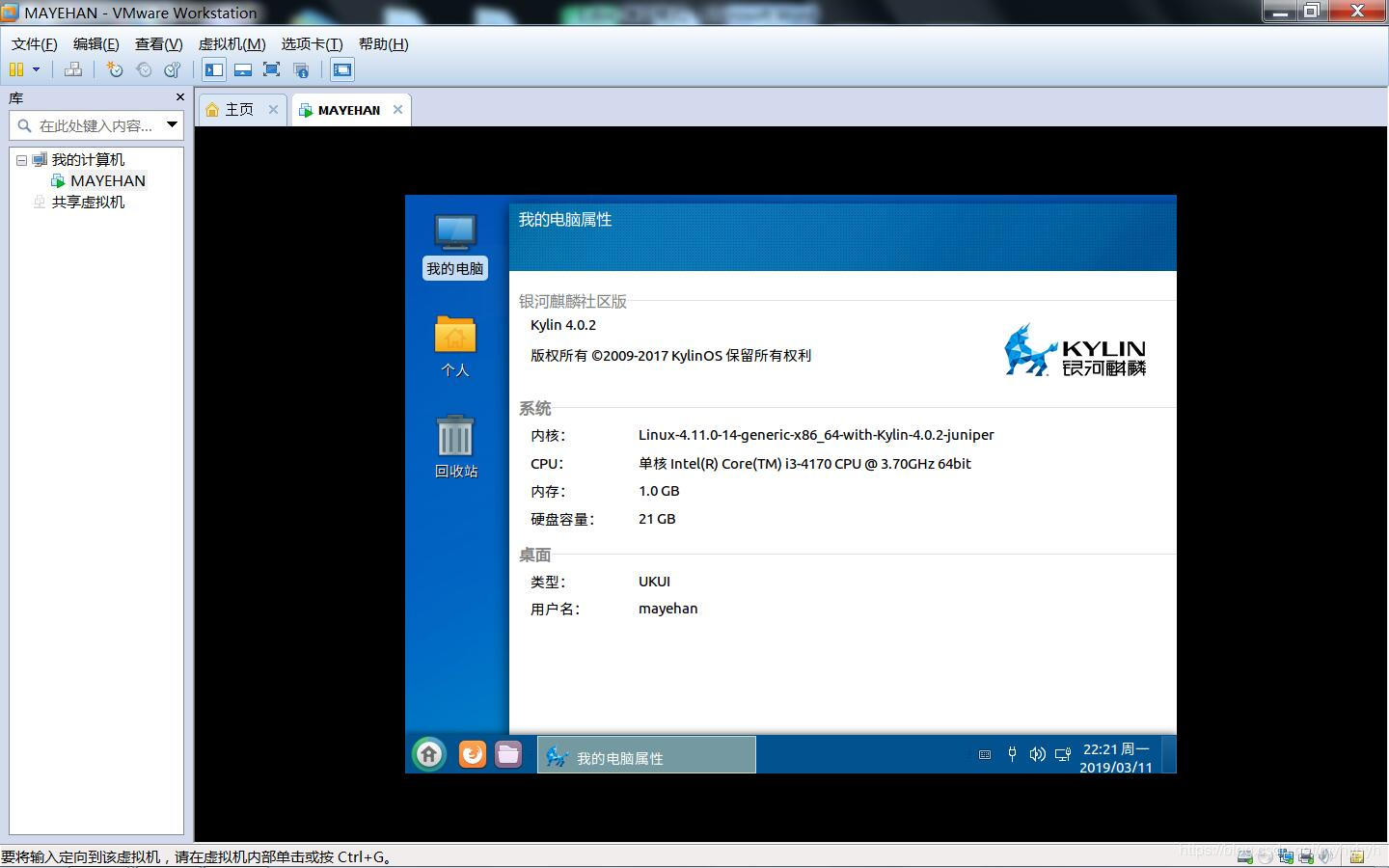This screenshot has height=868, width=1389.
Task: Open the 虚拟机(M) menu
Action: tap(231, 43)
